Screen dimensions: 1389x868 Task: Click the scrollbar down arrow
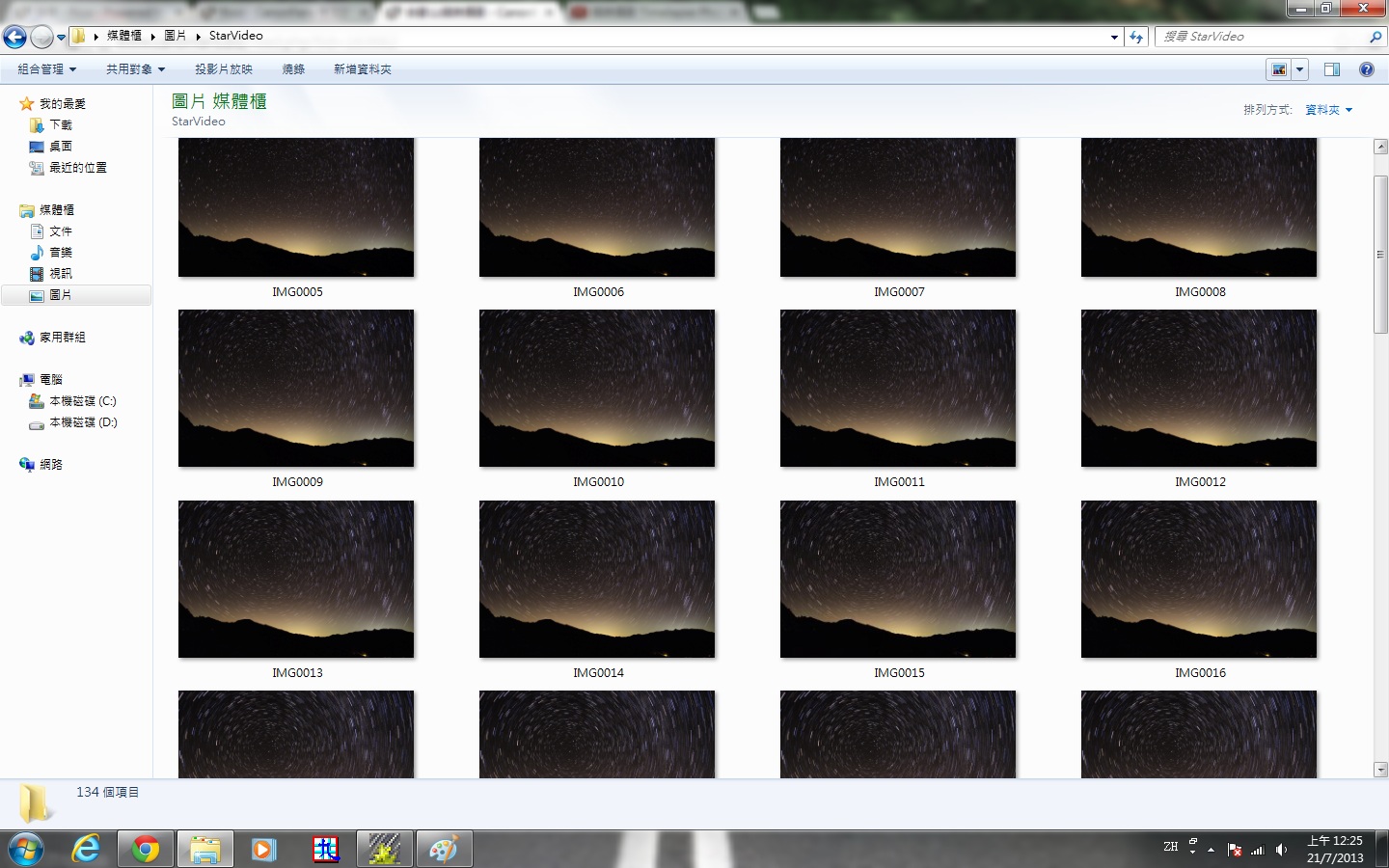point(1380,770)
